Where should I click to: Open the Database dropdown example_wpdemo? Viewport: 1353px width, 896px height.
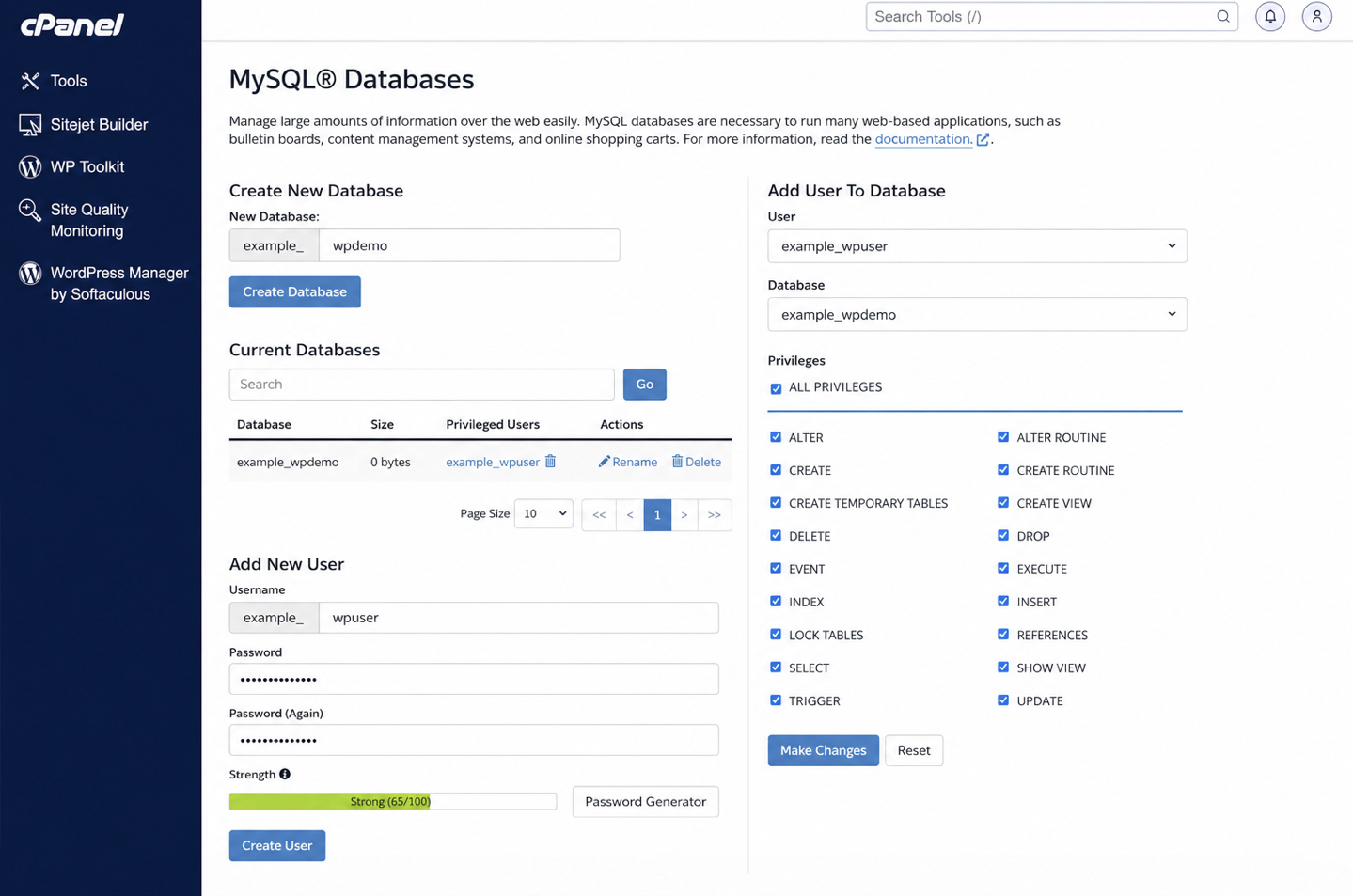(x=977, y=315)
